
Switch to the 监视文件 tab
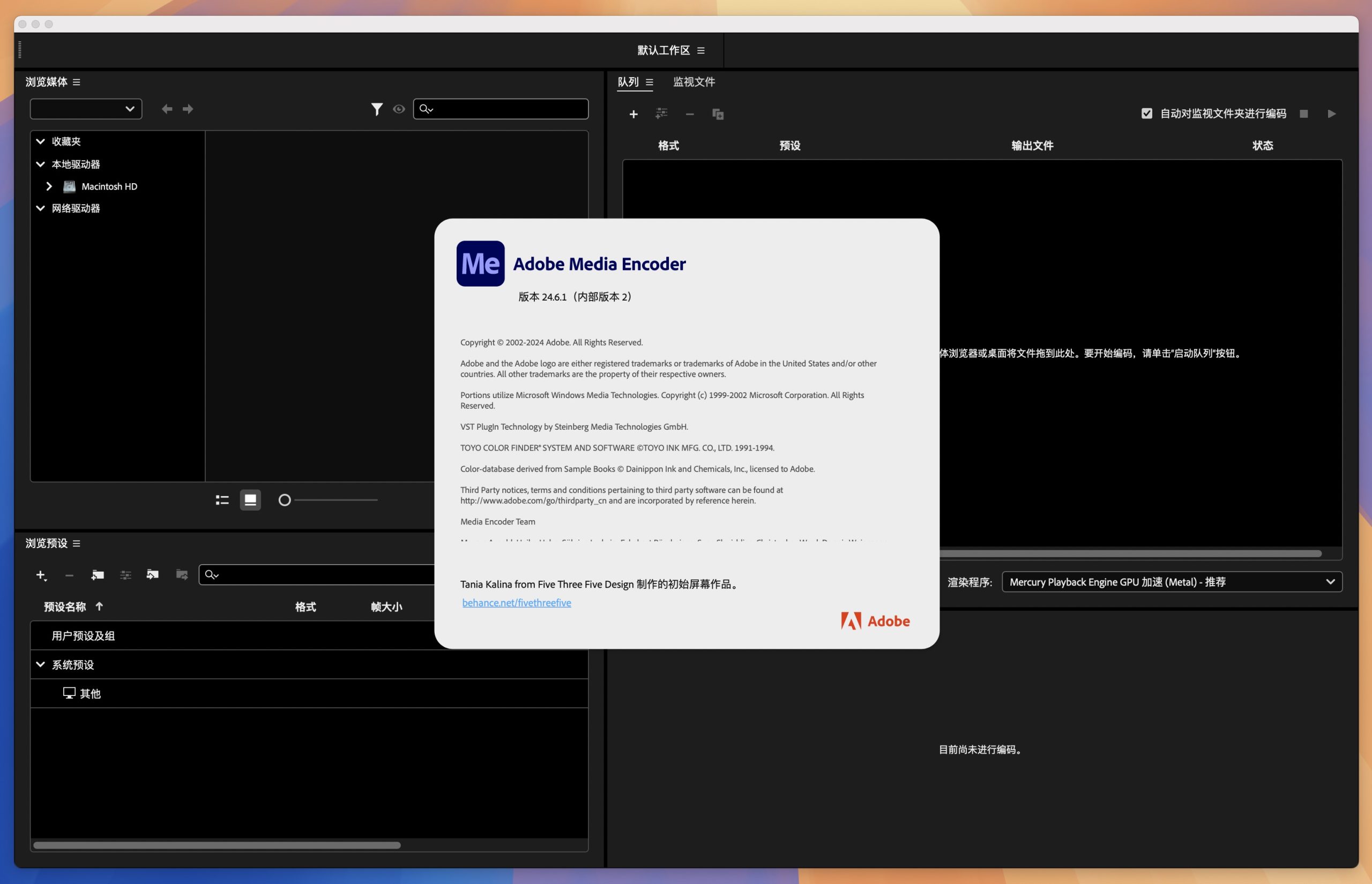(x=694, y=82)
